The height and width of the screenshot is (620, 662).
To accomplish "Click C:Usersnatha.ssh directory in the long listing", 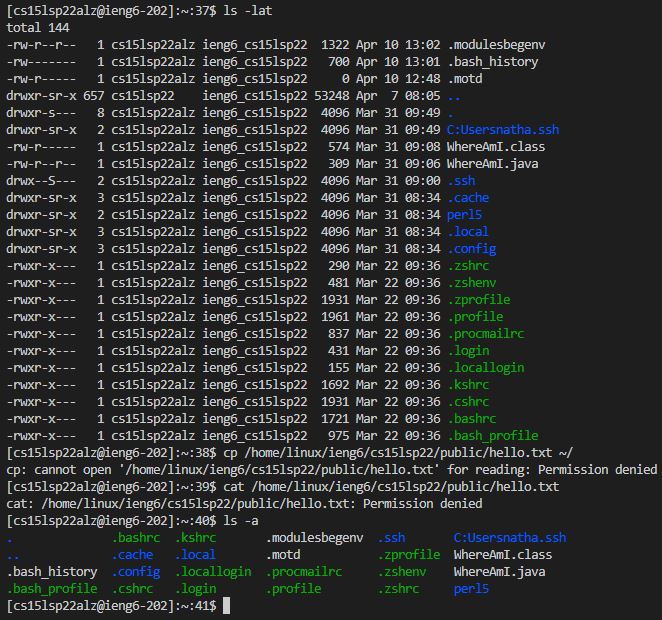I will point(503,129).
